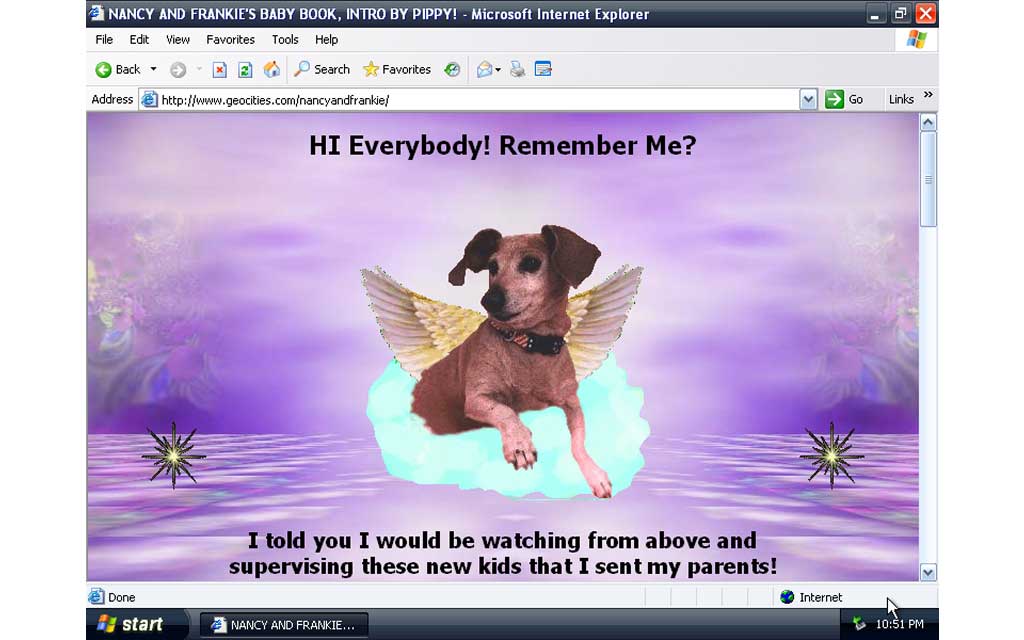The width and height of the screenshot is (1024, 640).
Task: Expand the Links toolbar chevron
Action: click(928, 96)
